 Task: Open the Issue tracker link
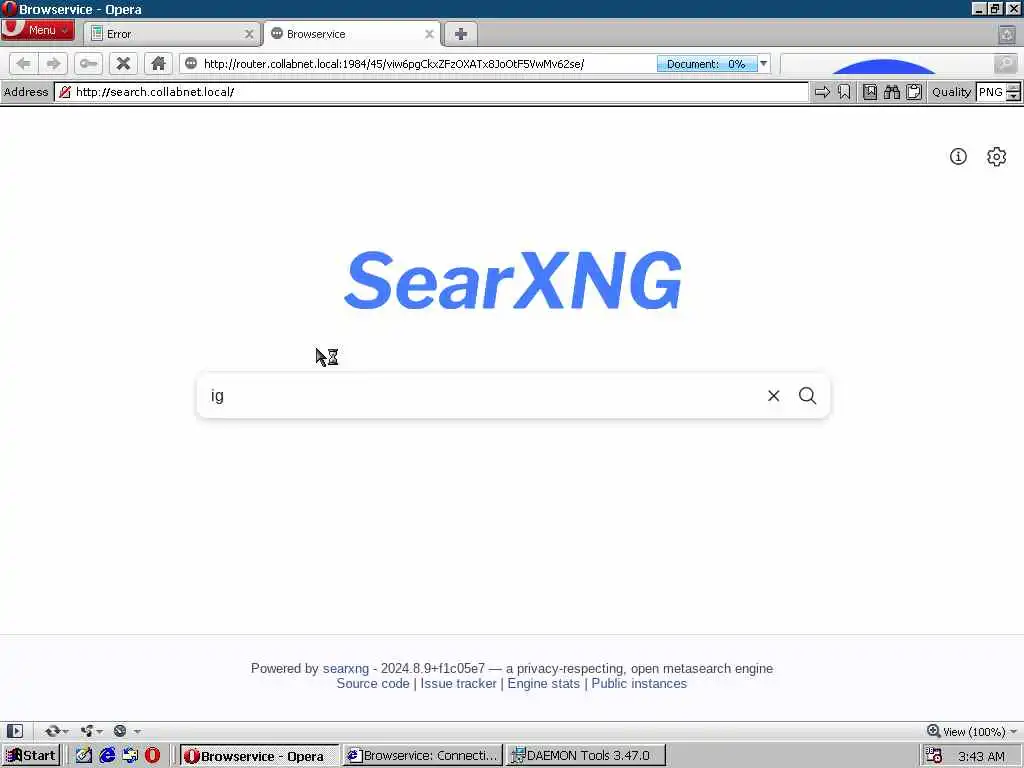click(458, 684)
